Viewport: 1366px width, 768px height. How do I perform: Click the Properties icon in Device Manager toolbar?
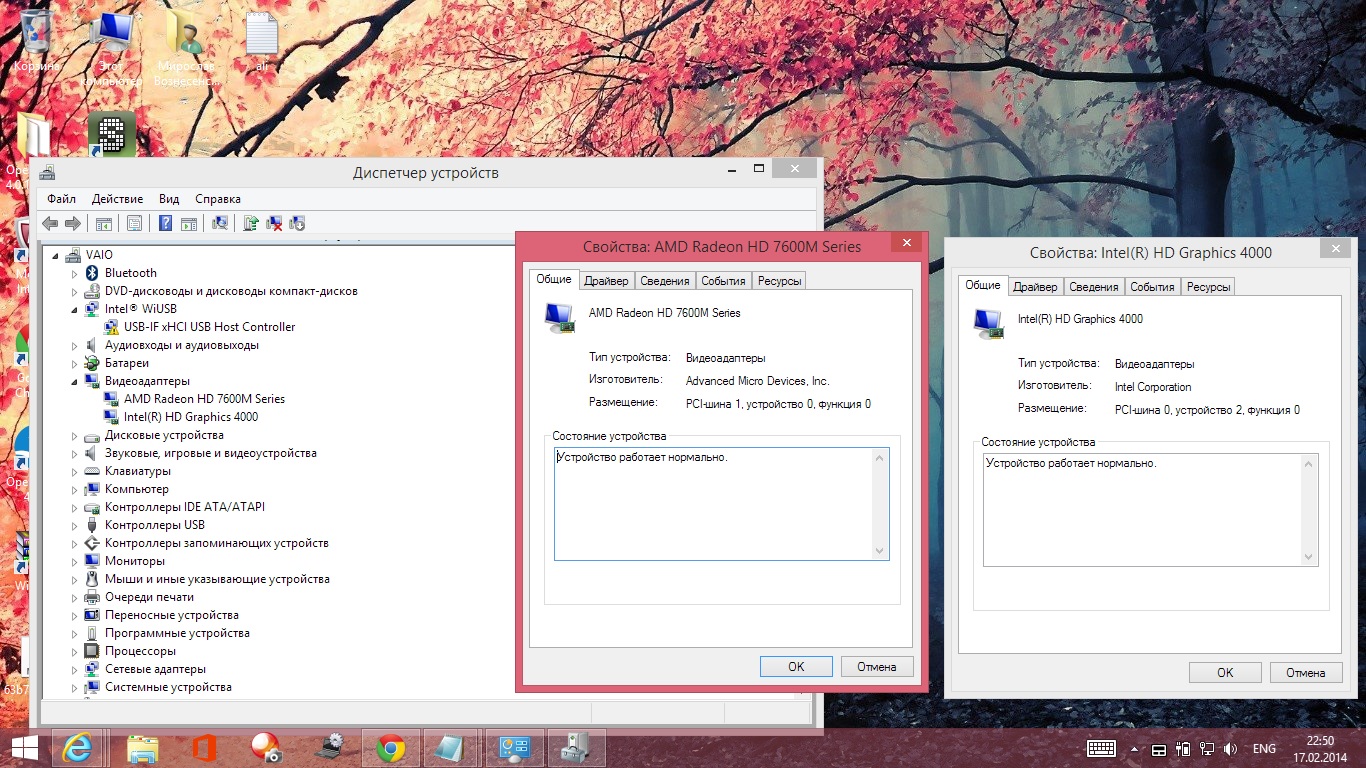[134, 223]
